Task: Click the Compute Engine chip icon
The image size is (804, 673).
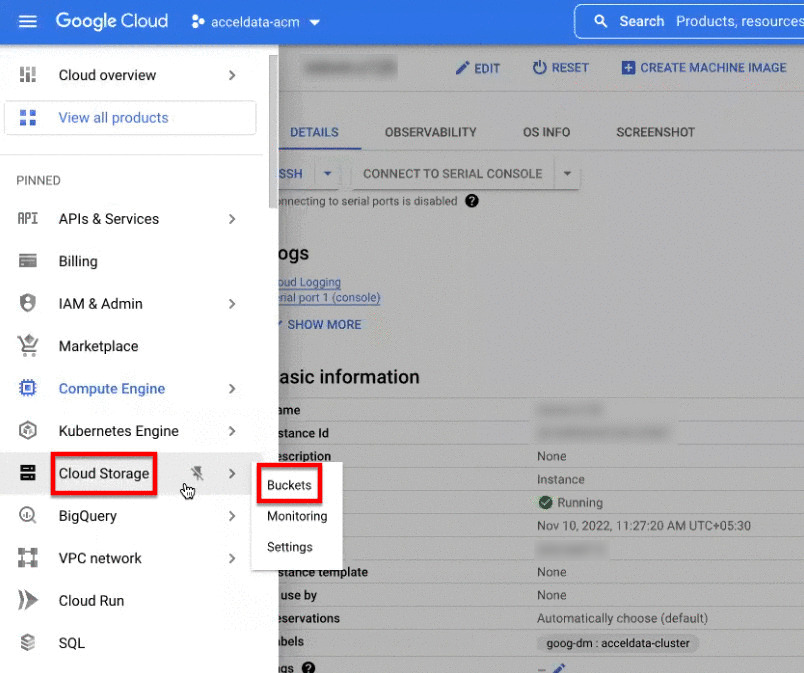Action: pyautogui.click(x=28, y=388)
